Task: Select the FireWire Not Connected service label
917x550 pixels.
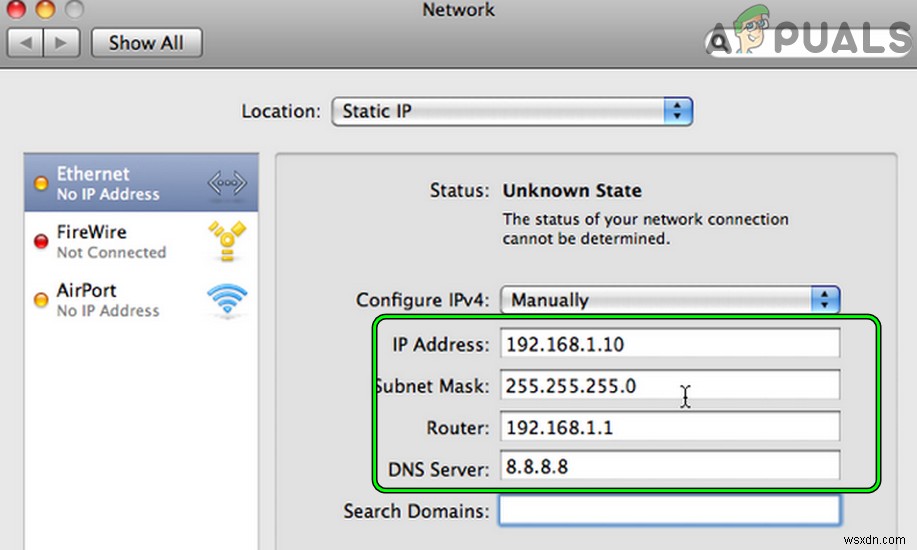Action: tap(111, 242)
